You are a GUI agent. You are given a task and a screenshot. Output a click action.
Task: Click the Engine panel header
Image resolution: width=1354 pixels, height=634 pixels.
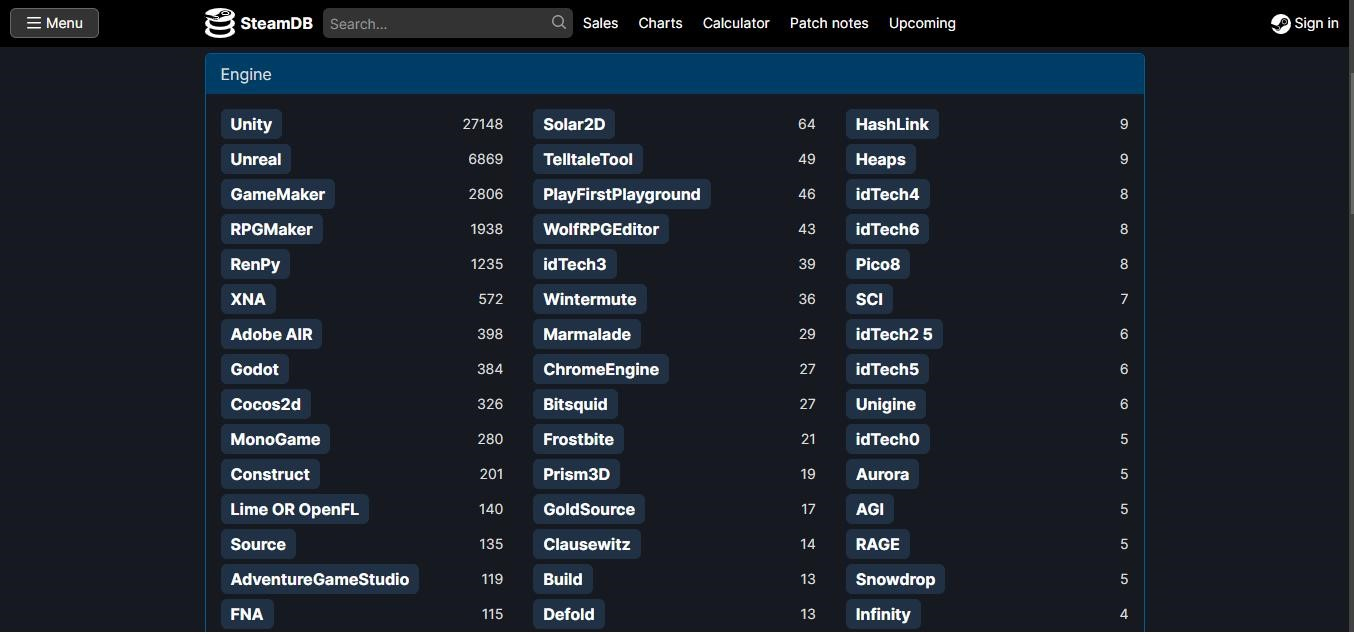tap(675, 74)
